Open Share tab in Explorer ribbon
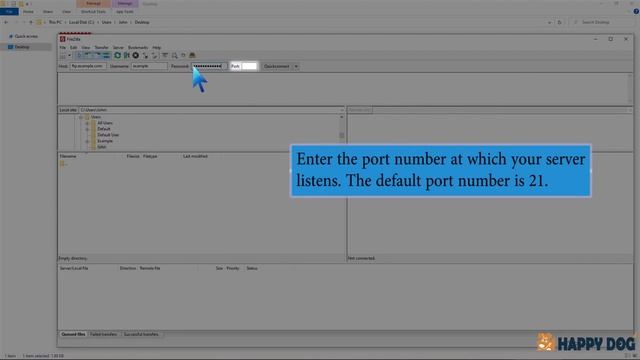 [x=48, y=11]
